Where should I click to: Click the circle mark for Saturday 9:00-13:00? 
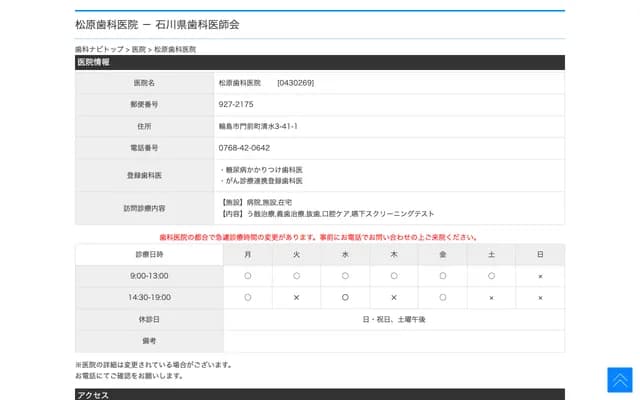(x=491, y=276)
